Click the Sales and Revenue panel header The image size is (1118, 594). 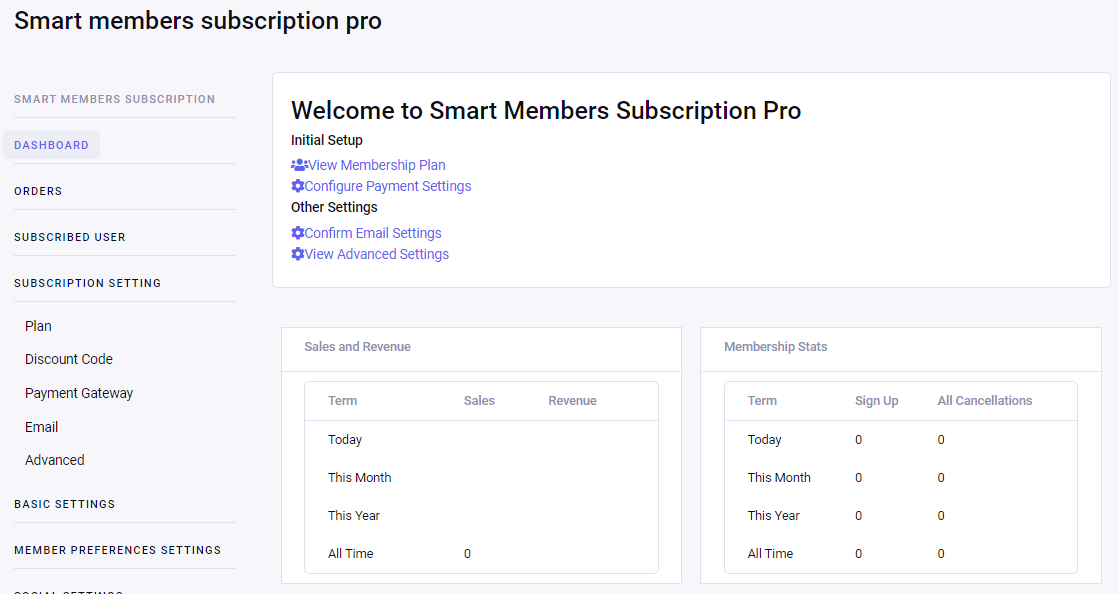coord(357,347)
